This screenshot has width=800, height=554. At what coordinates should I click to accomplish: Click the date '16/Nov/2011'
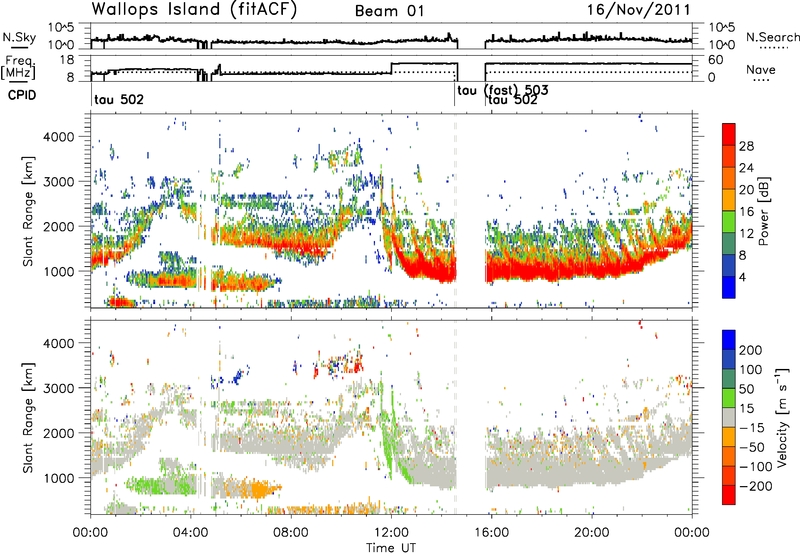(638, 9)
